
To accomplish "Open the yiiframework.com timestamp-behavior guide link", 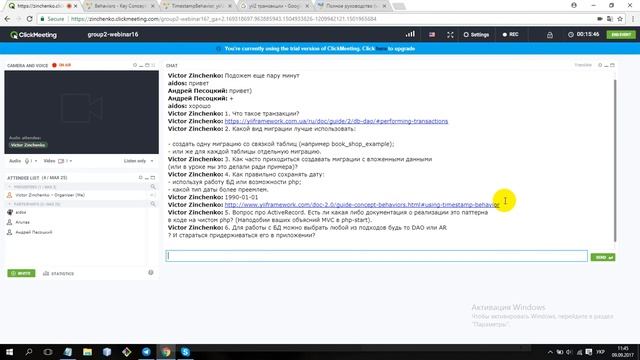I will click(362, 204).
